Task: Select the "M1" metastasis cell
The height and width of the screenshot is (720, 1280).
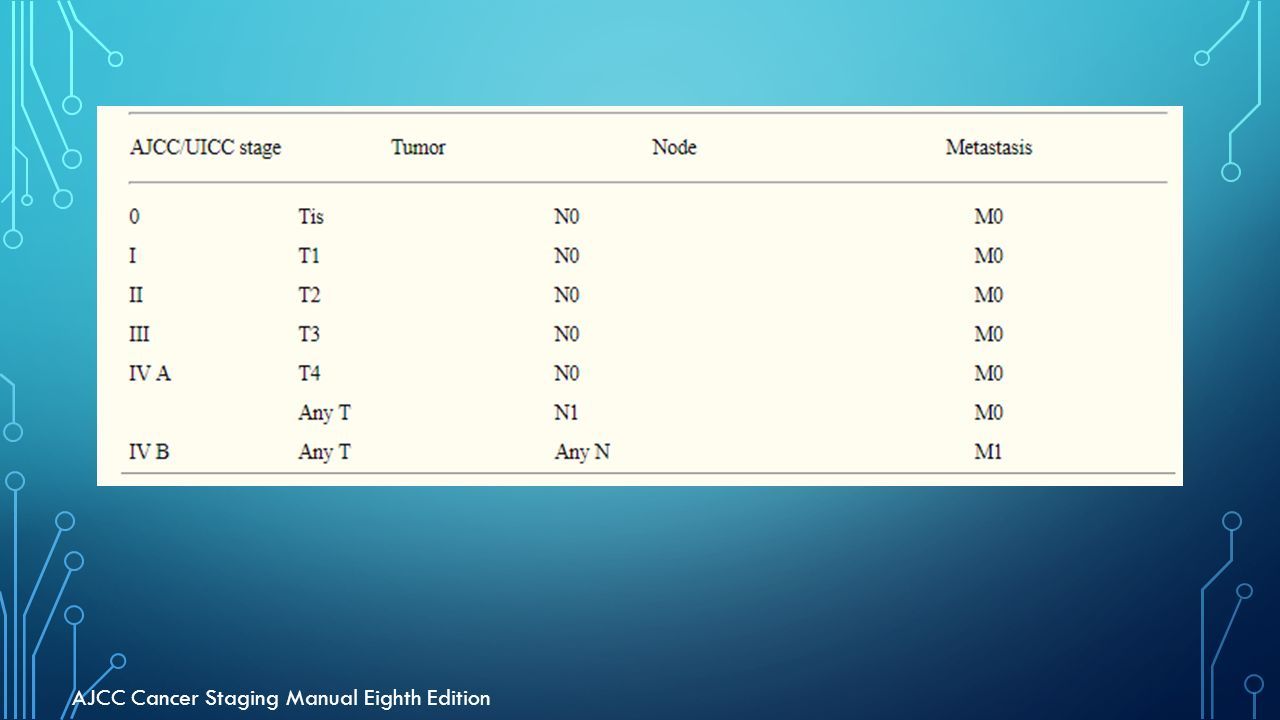Action: point(988,452)
